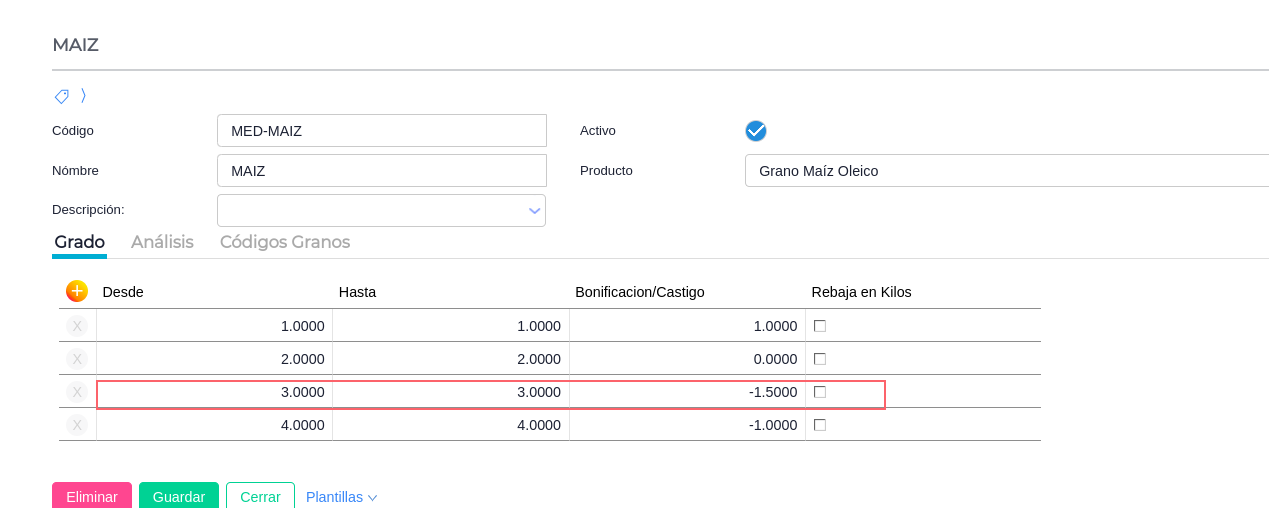Open the Descripción dropdown
This screenshot has height=508, width=1269.
(x=535, y=211)
